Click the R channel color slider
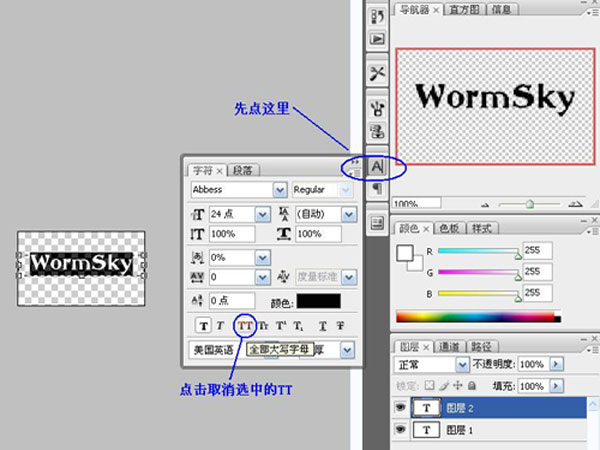 point(479,251)
